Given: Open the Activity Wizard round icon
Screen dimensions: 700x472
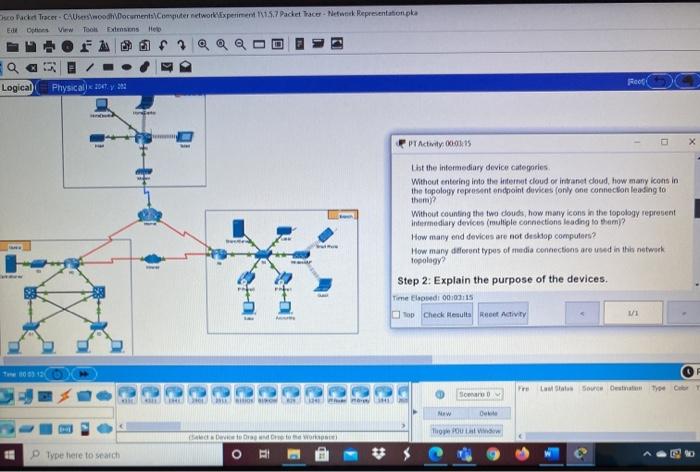Looking at the screenshot, I should pos(67,46).
